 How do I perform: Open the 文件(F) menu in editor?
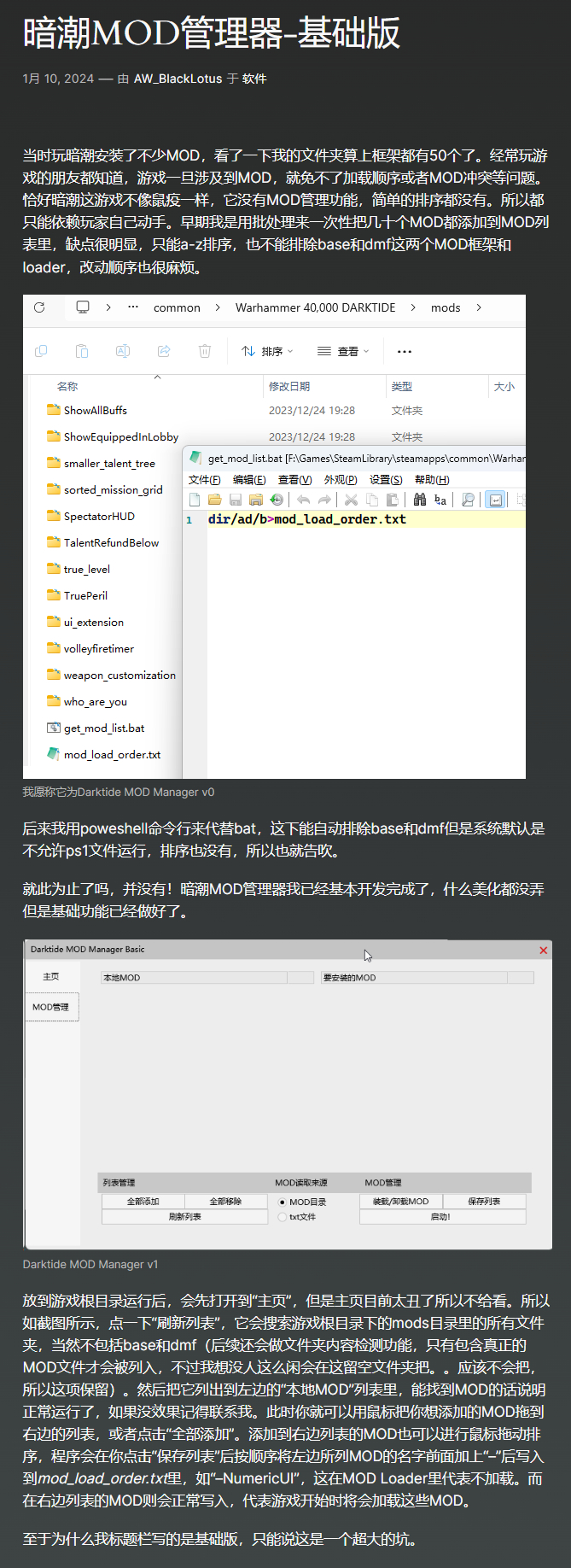(x=204, y=480)
